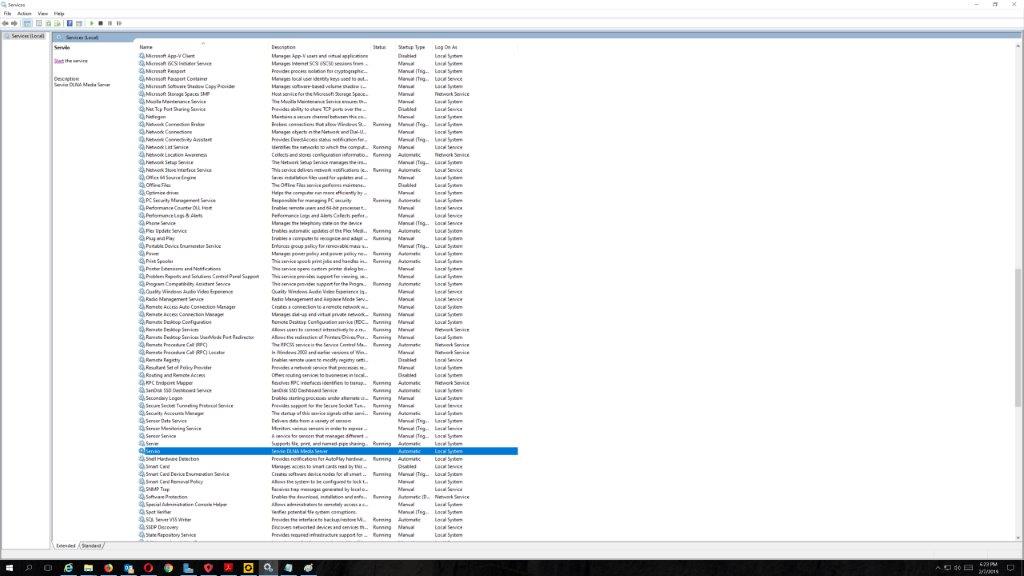Click the taskbar Search magnifier icon

(29, 568)
